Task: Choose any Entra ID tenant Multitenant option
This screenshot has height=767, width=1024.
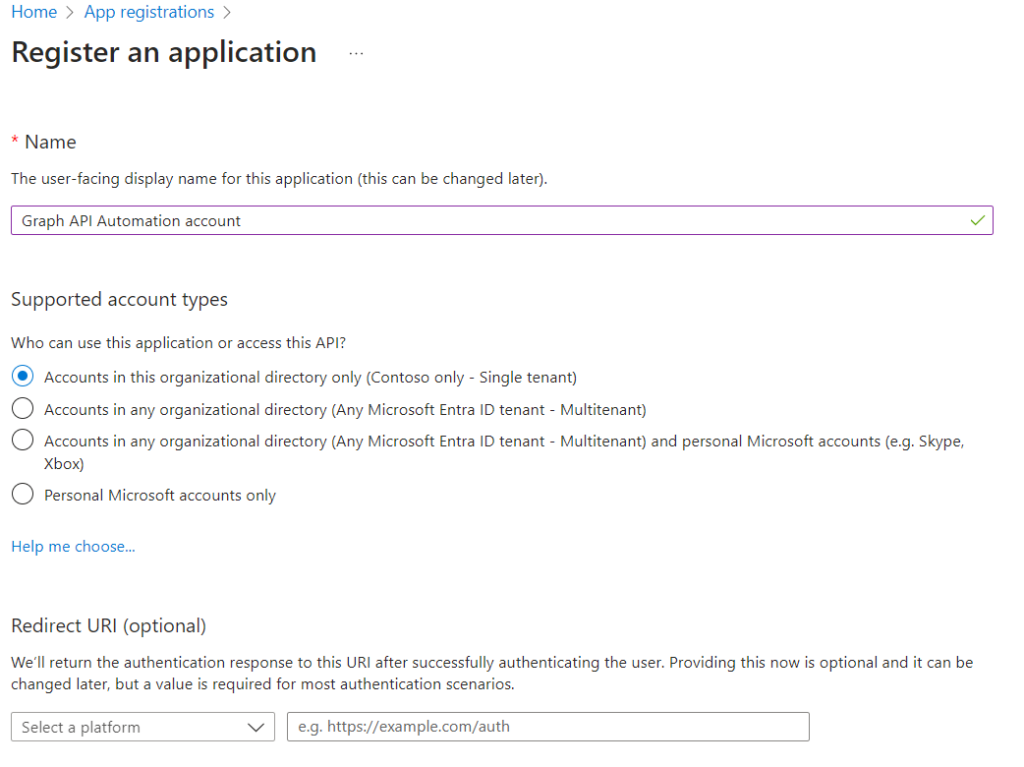Action: click(23, 409)
